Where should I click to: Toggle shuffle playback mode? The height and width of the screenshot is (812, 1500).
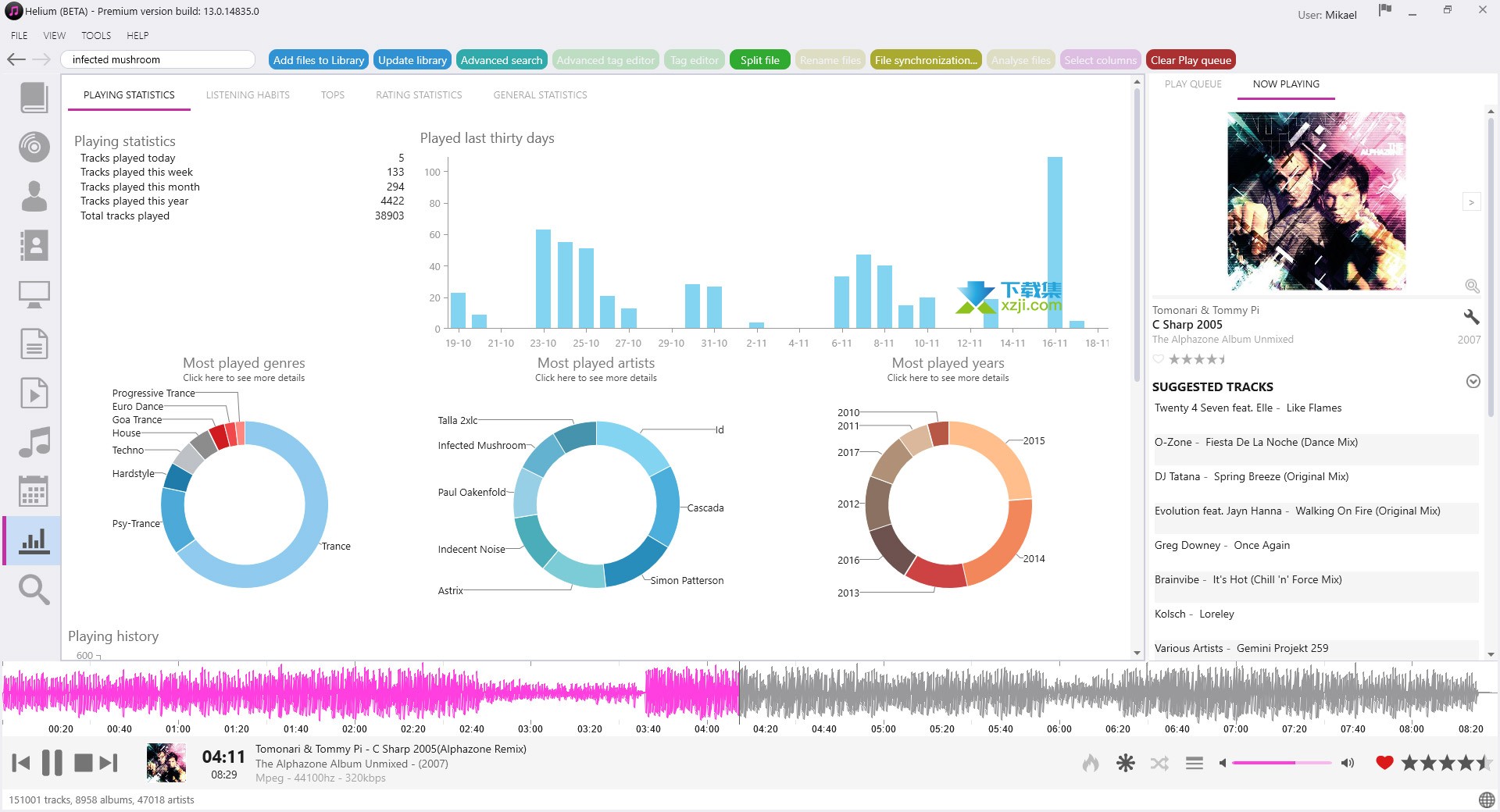[1159, 763]
